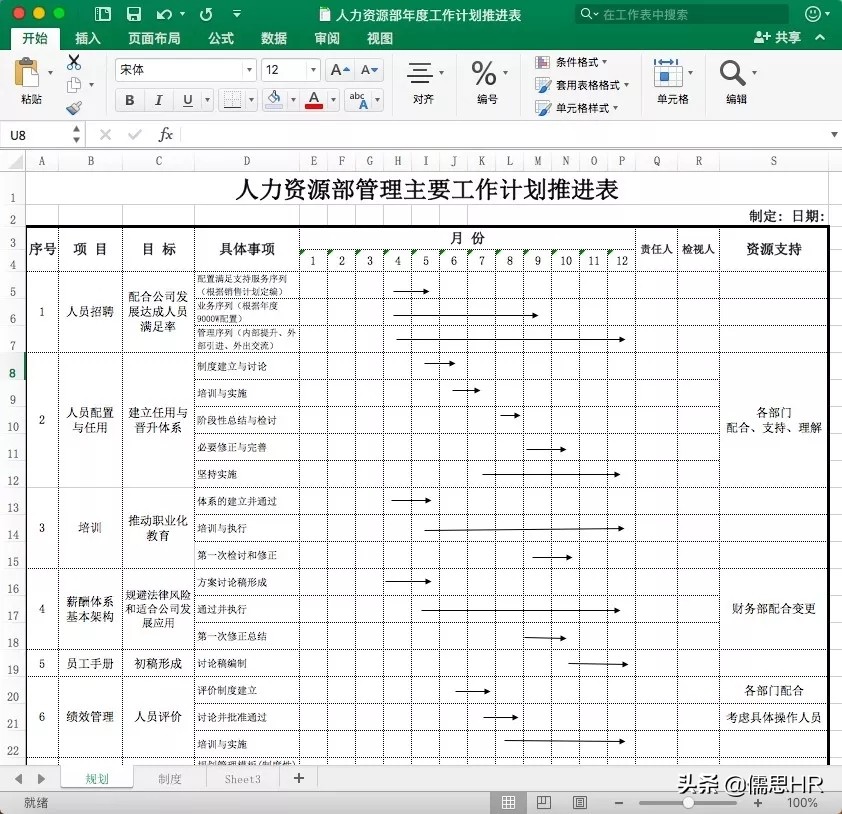Switch to the 数据 ribbon tab
The width and height of the screenshot is (842, 814).
click(273, 37)
